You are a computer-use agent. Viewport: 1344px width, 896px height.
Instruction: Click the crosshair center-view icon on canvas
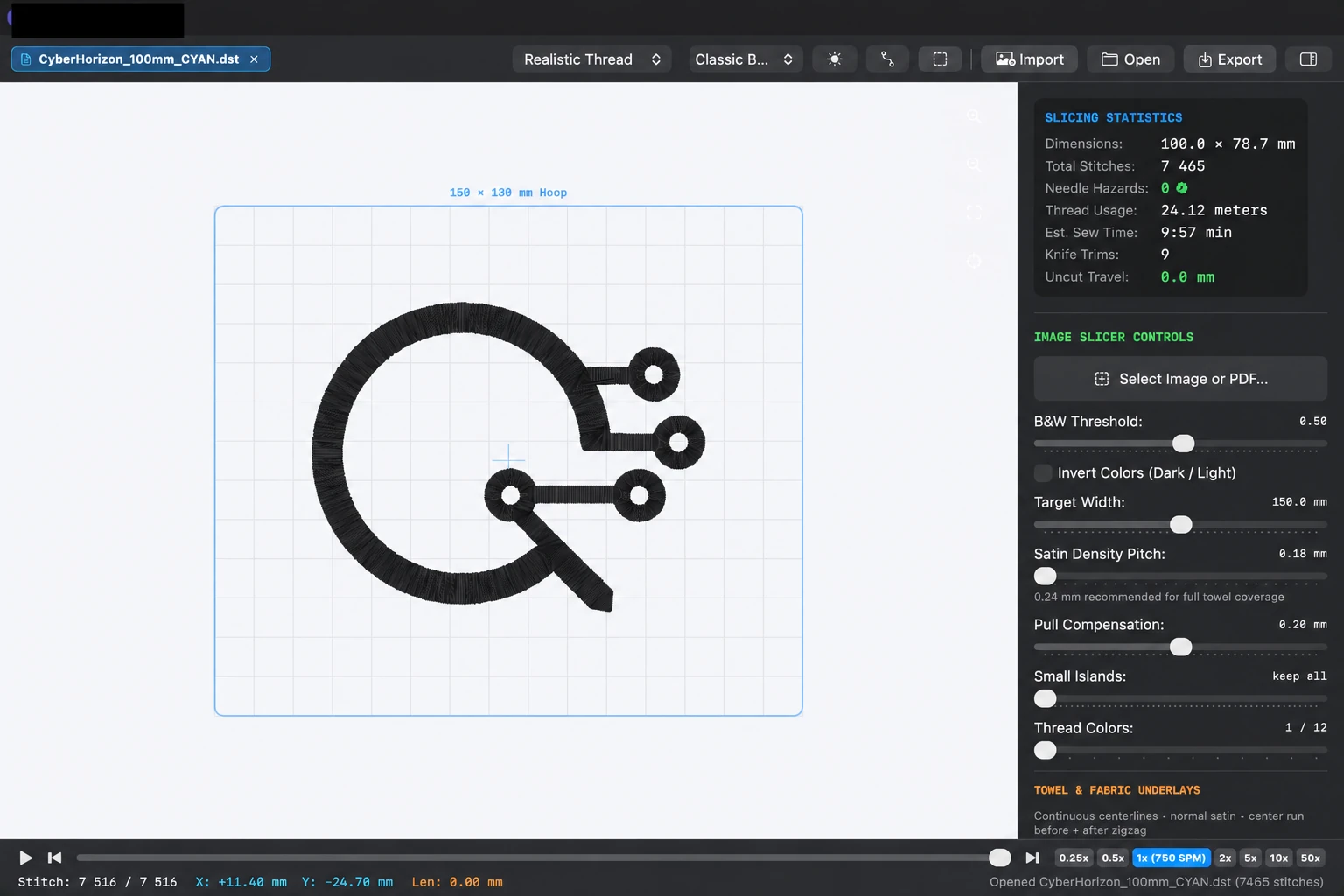tap(974, 261)
